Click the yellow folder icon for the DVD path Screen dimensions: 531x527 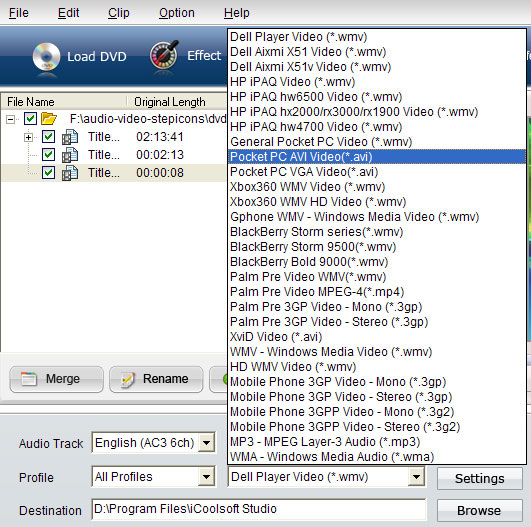click(x=49, y=119)
